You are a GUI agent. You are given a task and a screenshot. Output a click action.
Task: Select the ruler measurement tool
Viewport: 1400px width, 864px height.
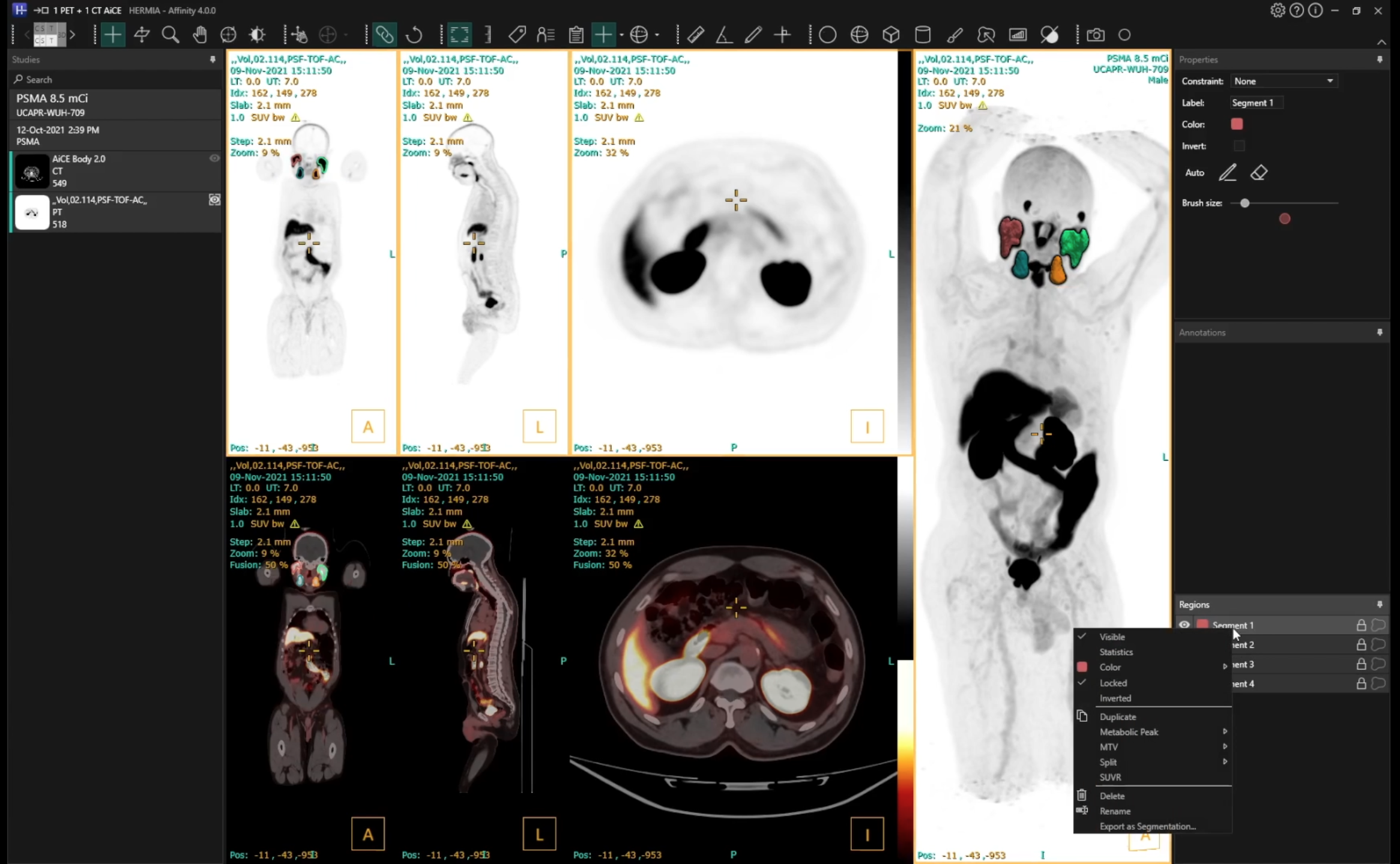[x=695, y=35]
